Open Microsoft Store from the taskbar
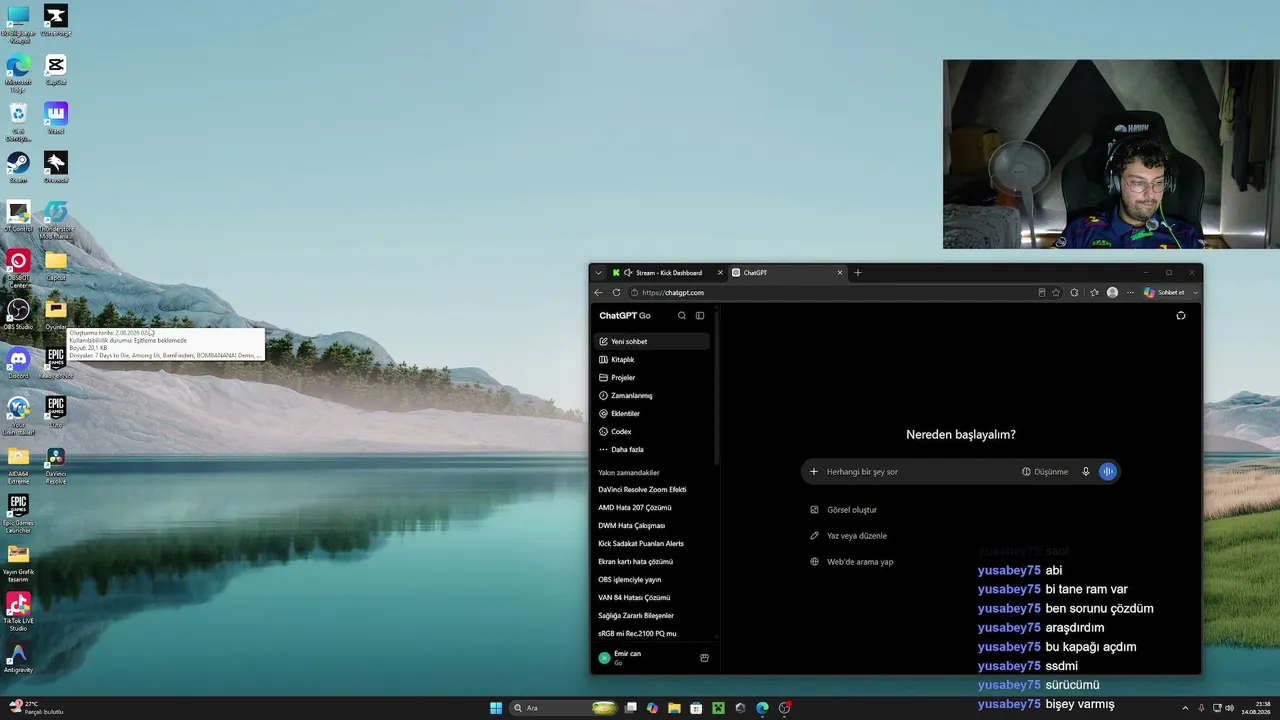This screenshot has height=720, width=1280. click(696, 708)
